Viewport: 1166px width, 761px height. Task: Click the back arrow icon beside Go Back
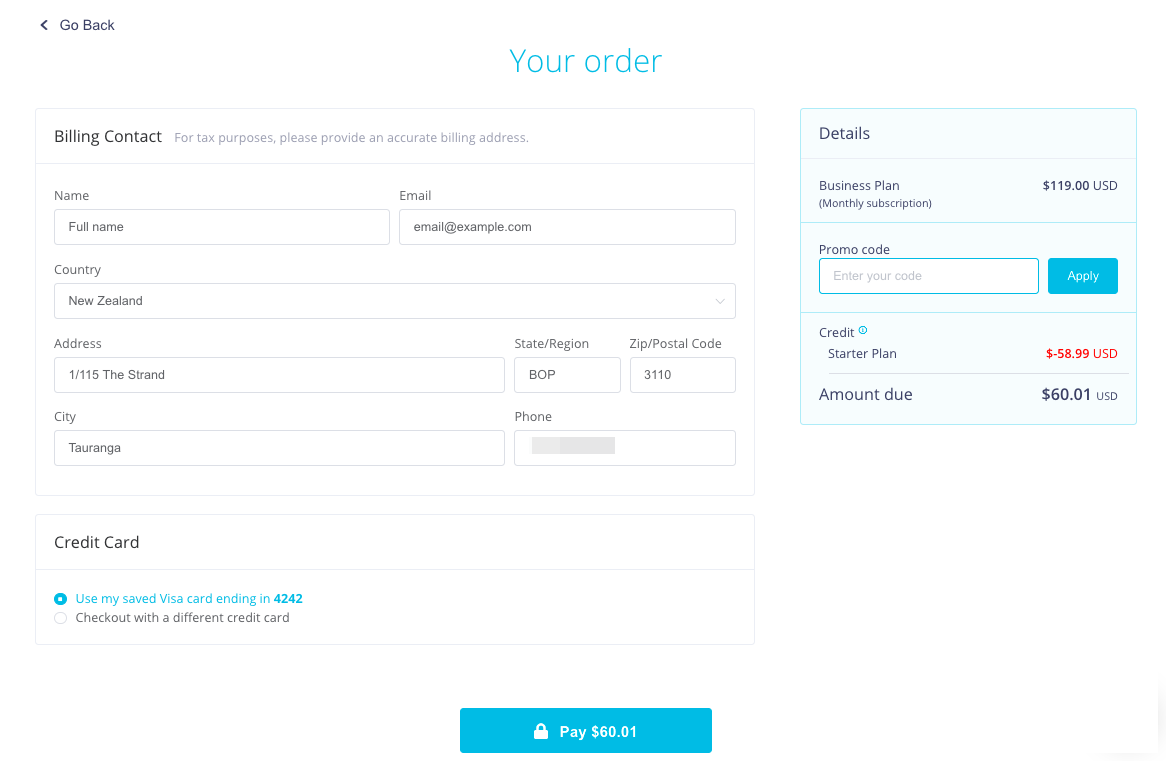[x=44, y=25]
